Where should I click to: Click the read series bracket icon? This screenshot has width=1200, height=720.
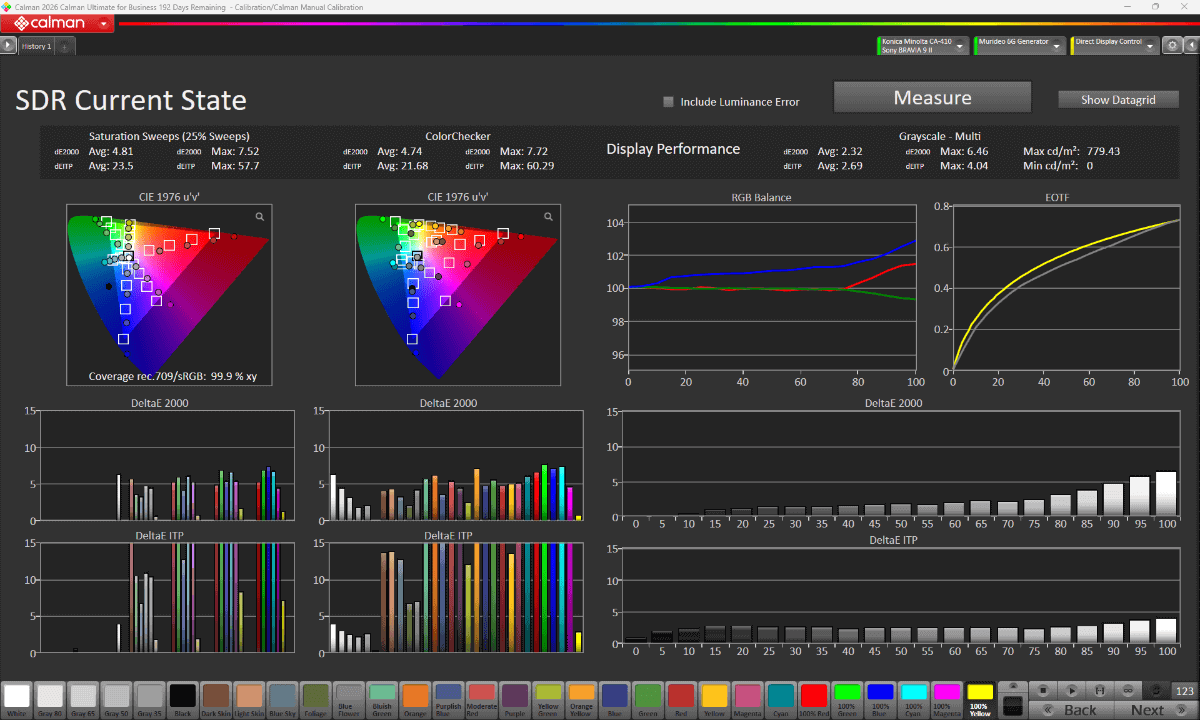tap(1100, 690)
